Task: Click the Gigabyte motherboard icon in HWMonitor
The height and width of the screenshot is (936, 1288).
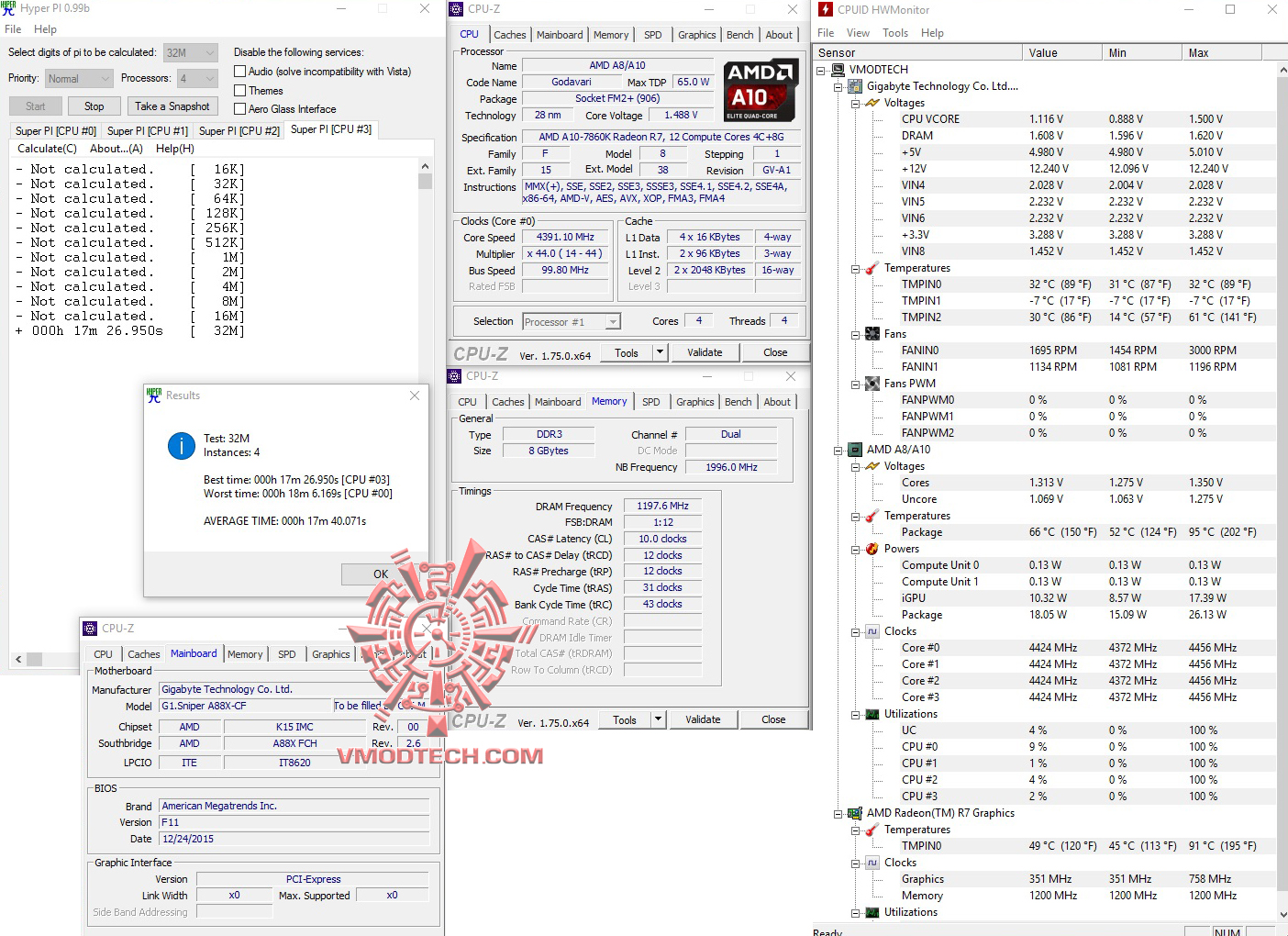Action: click(x=856, y=86)
